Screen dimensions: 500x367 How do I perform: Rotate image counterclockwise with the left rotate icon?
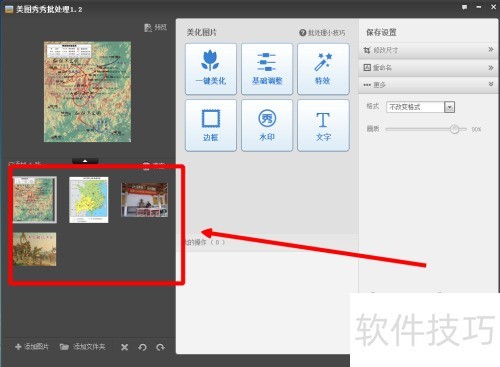pyautogui.click(x=142, y=347)
